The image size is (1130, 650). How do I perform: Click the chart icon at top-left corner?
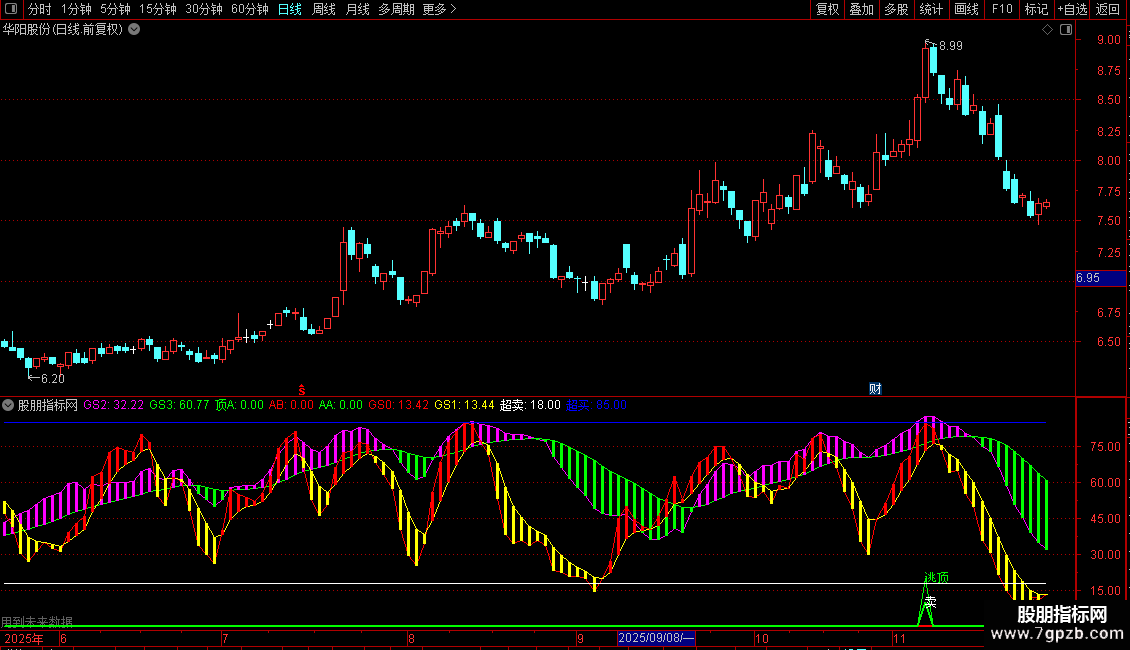[x=13, y=9]
